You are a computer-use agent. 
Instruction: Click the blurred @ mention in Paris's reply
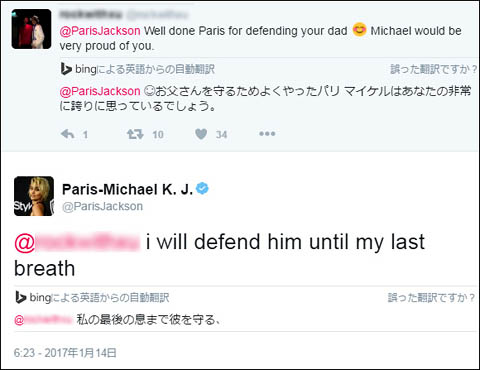(77, 243)
